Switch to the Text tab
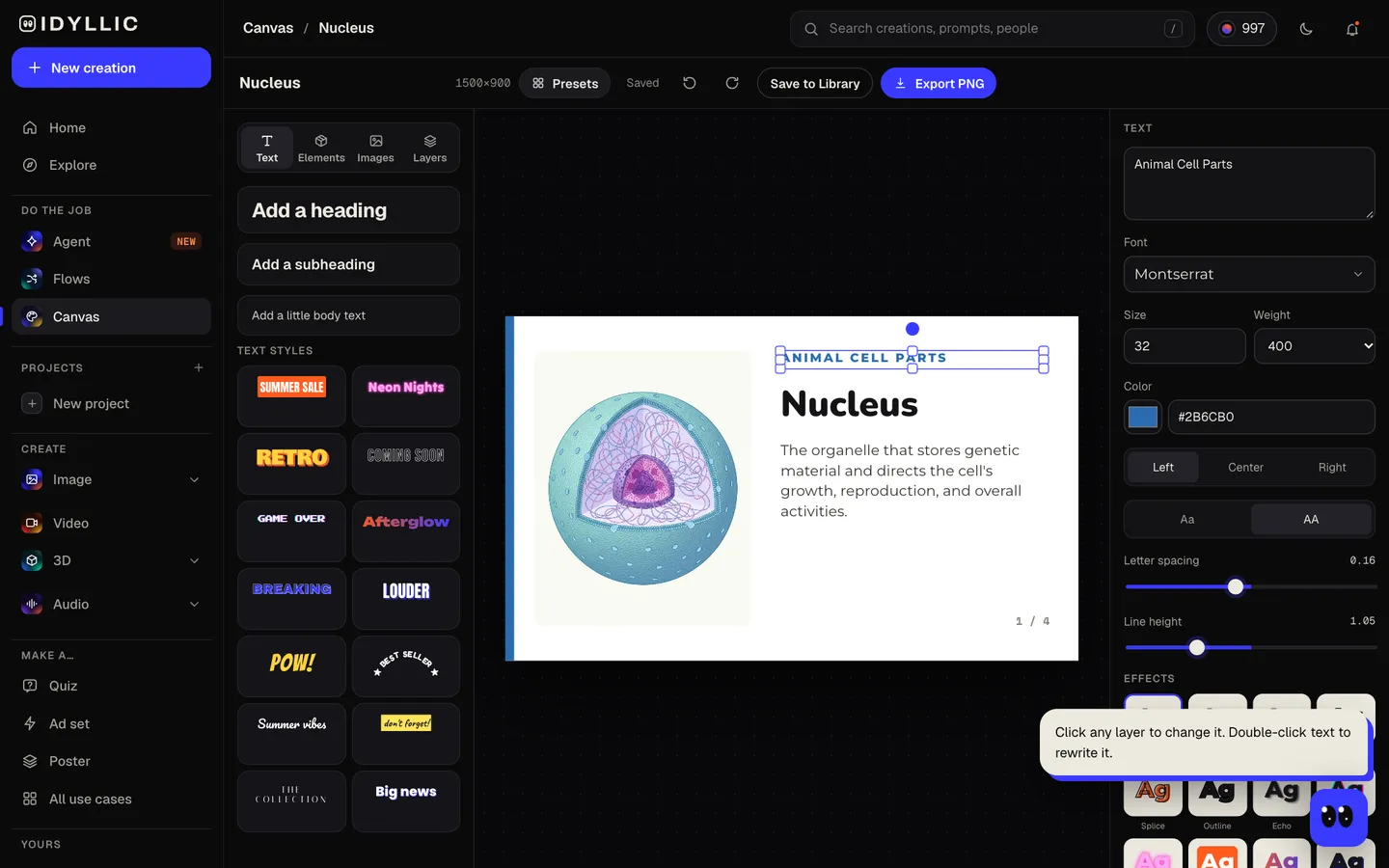 click(x=267, y=148)
